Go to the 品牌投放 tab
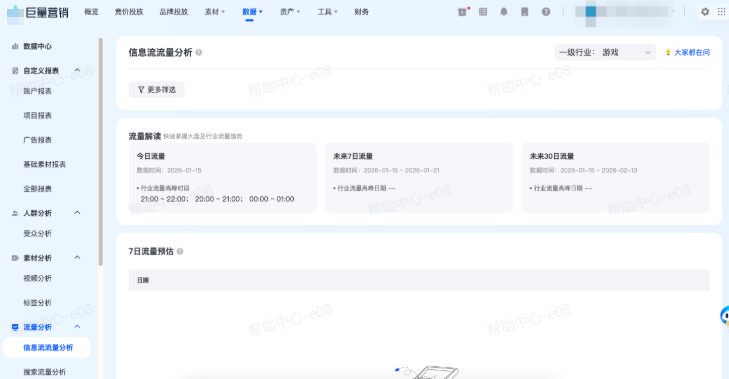 tap(174, 12)
